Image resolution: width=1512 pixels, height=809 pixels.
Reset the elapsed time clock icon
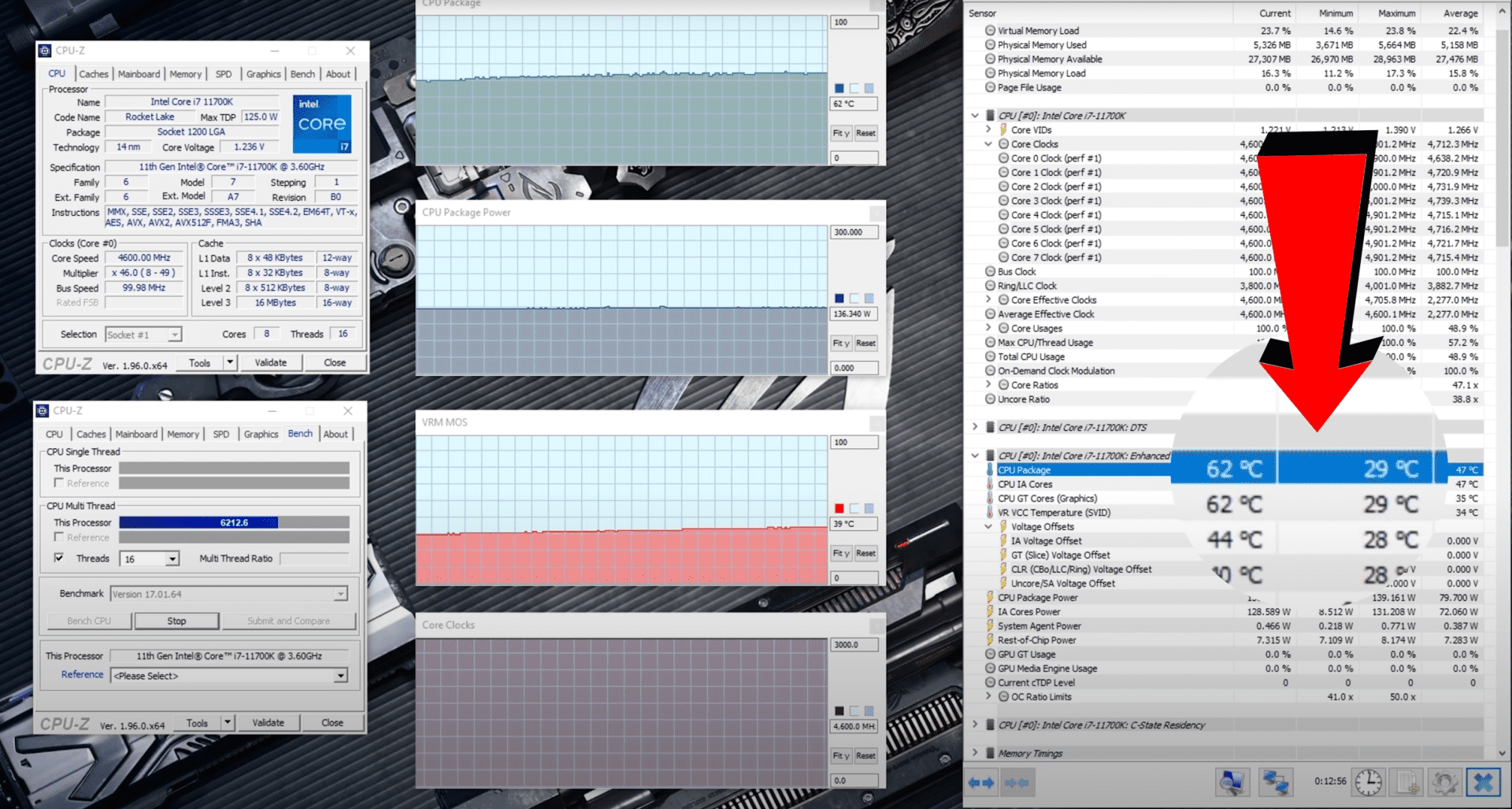pos(1369,782)
